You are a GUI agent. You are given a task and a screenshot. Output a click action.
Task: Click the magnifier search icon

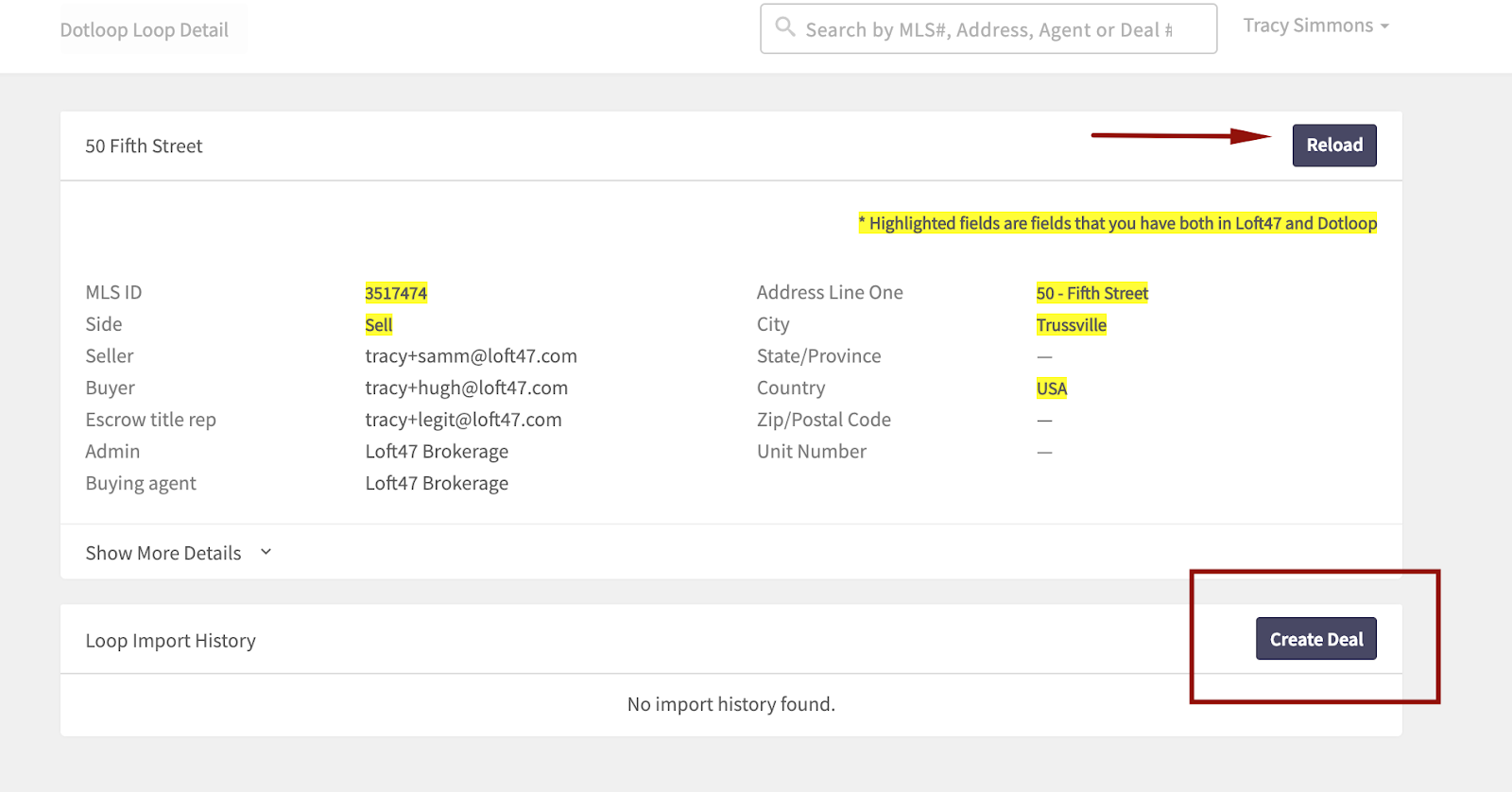click(785, 26)
